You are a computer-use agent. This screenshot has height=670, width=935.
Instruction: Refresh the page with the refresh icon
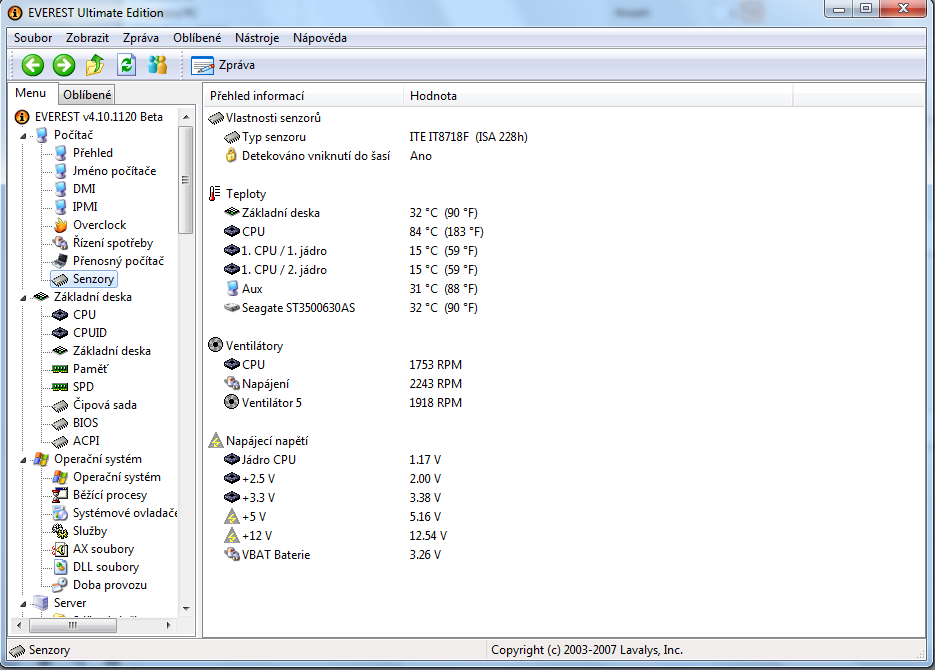[126, 65]
